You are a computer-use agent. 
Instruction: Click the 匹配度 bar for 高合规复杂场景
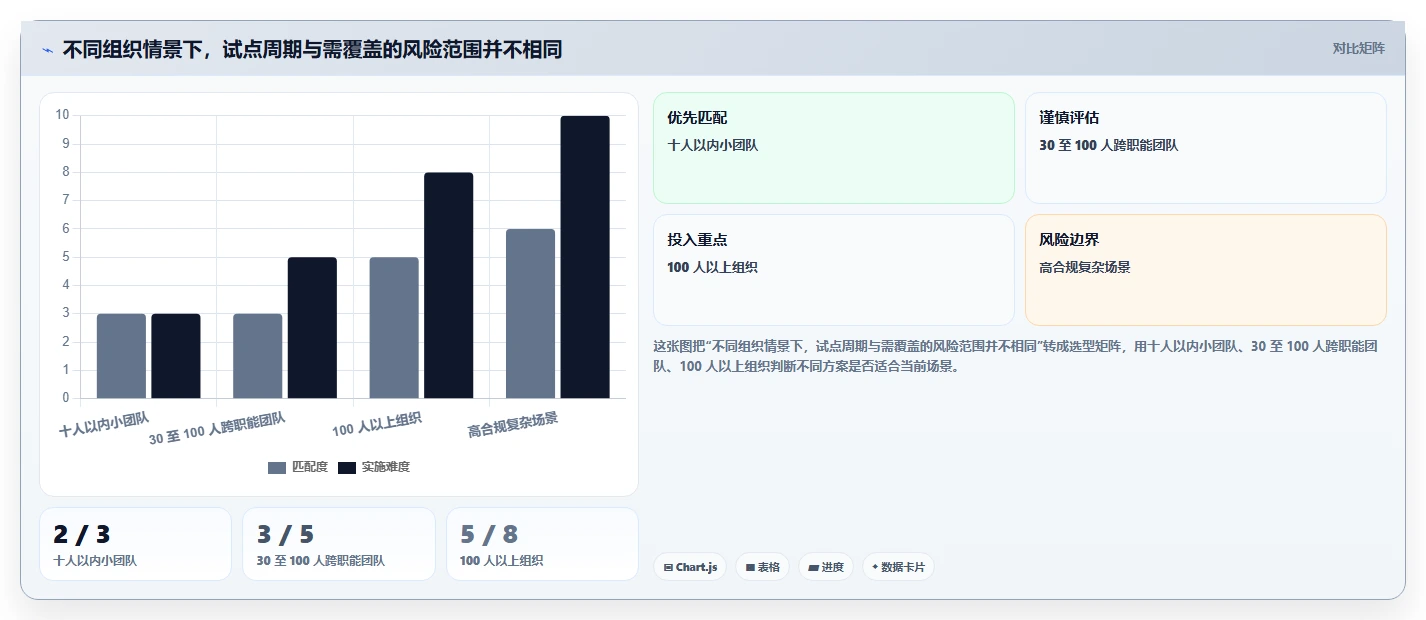pos(530,314)
